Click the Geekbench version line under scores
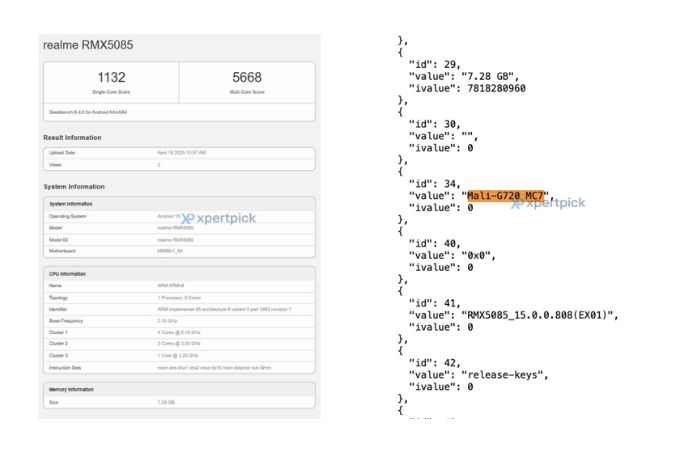The image size is (680, 453). click(86, 112)
